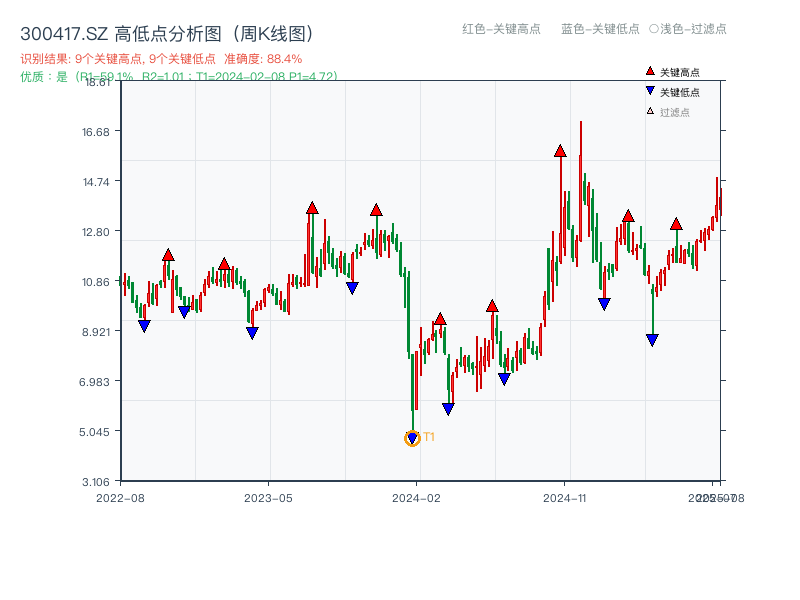Viewport: 800px width, 600px height.
Task: Click the 12.80 y-axis label
Action: (96, 232)
